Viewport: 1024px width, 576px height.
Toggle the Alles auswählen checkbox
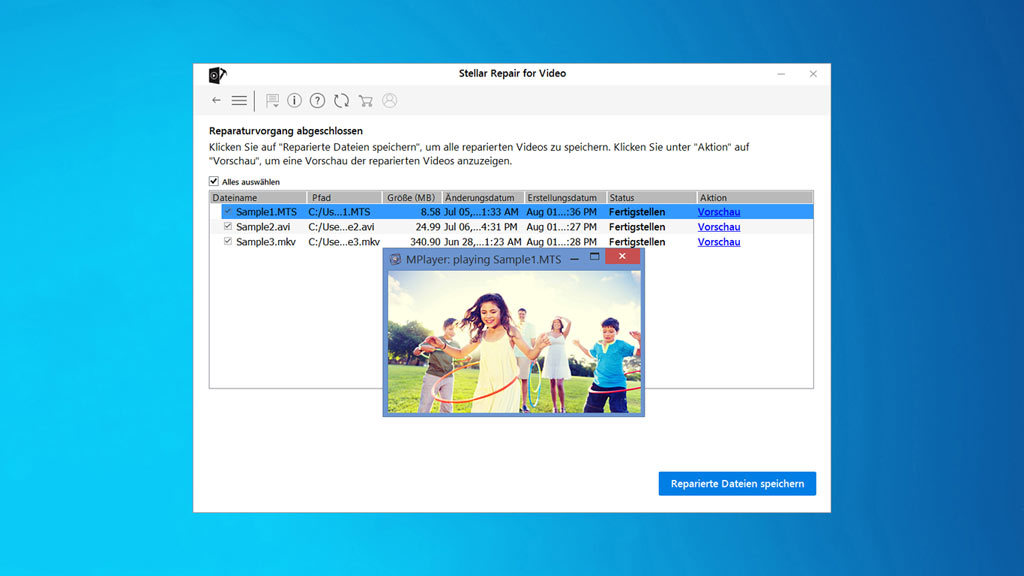pyautogui.click(x=214, y=181)
